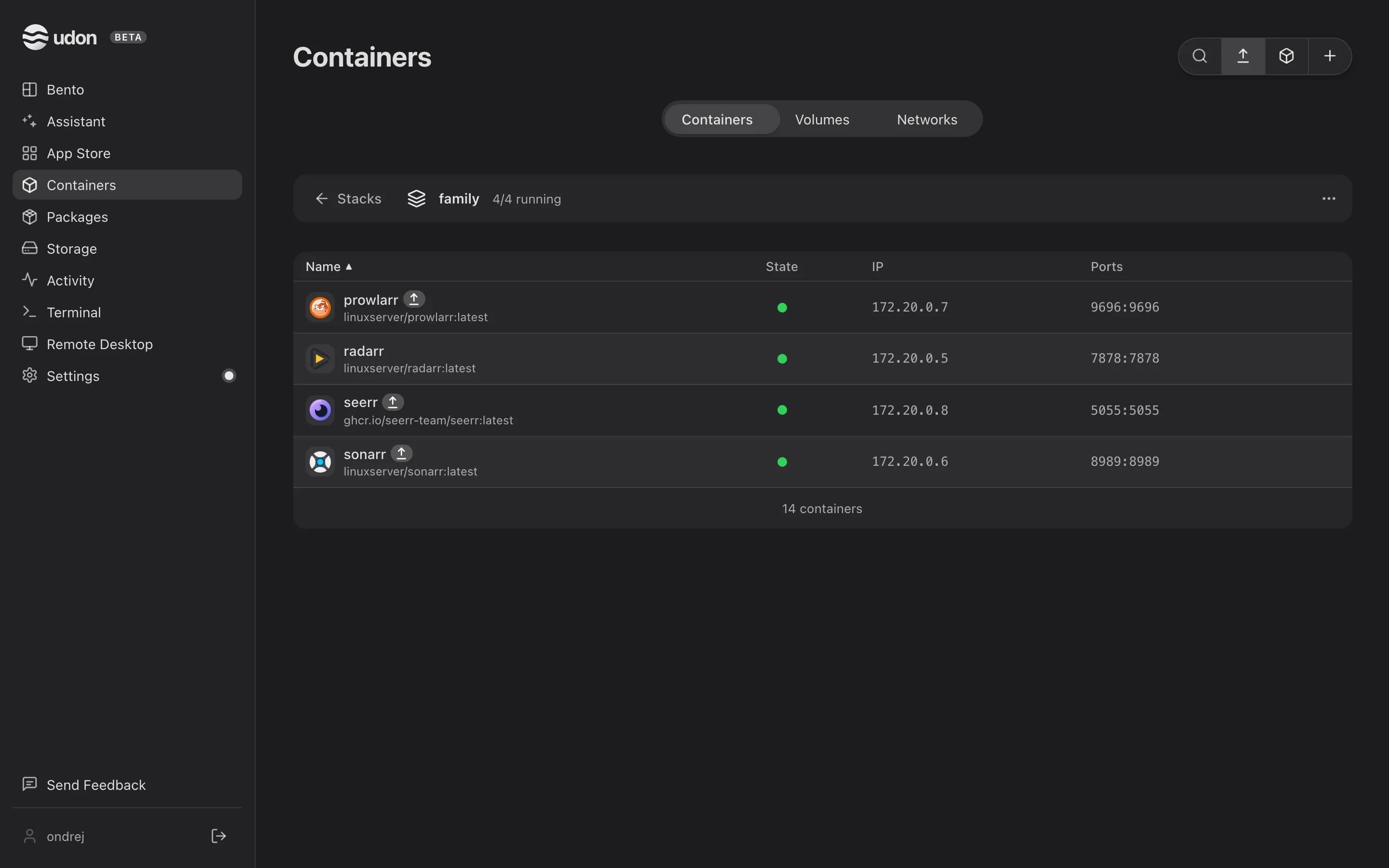The width and height of the screenshot is (1389, 868).
Task: Click the Ports column header
Action: [x=1106, y=266]
